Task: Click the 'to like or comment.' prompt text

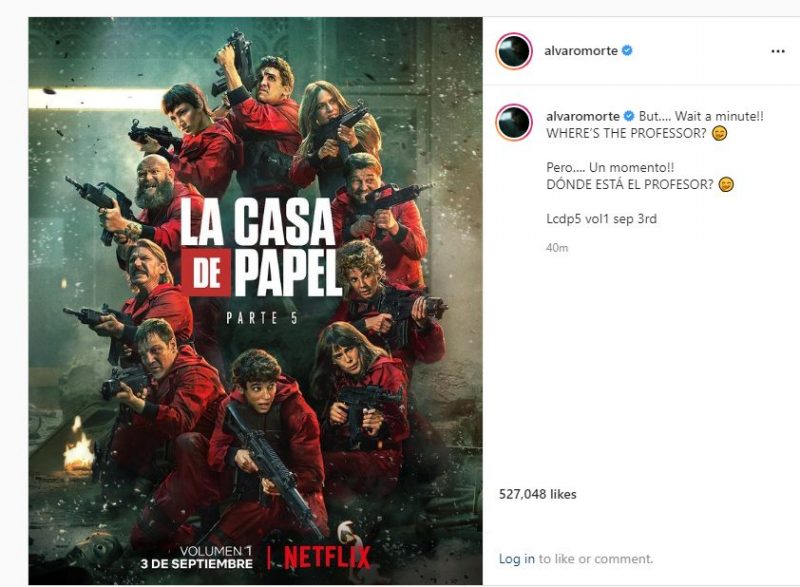Action: pos(596,559)
